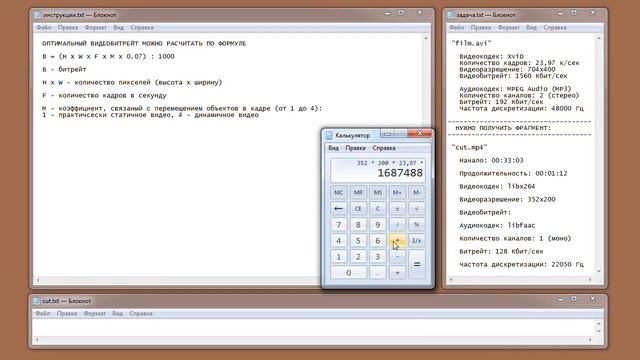Image resolution: width=640 pixels, height=360 pixels.
Task: Click the scroll-down arrow in задача.txt window
Action: [599, 271]
